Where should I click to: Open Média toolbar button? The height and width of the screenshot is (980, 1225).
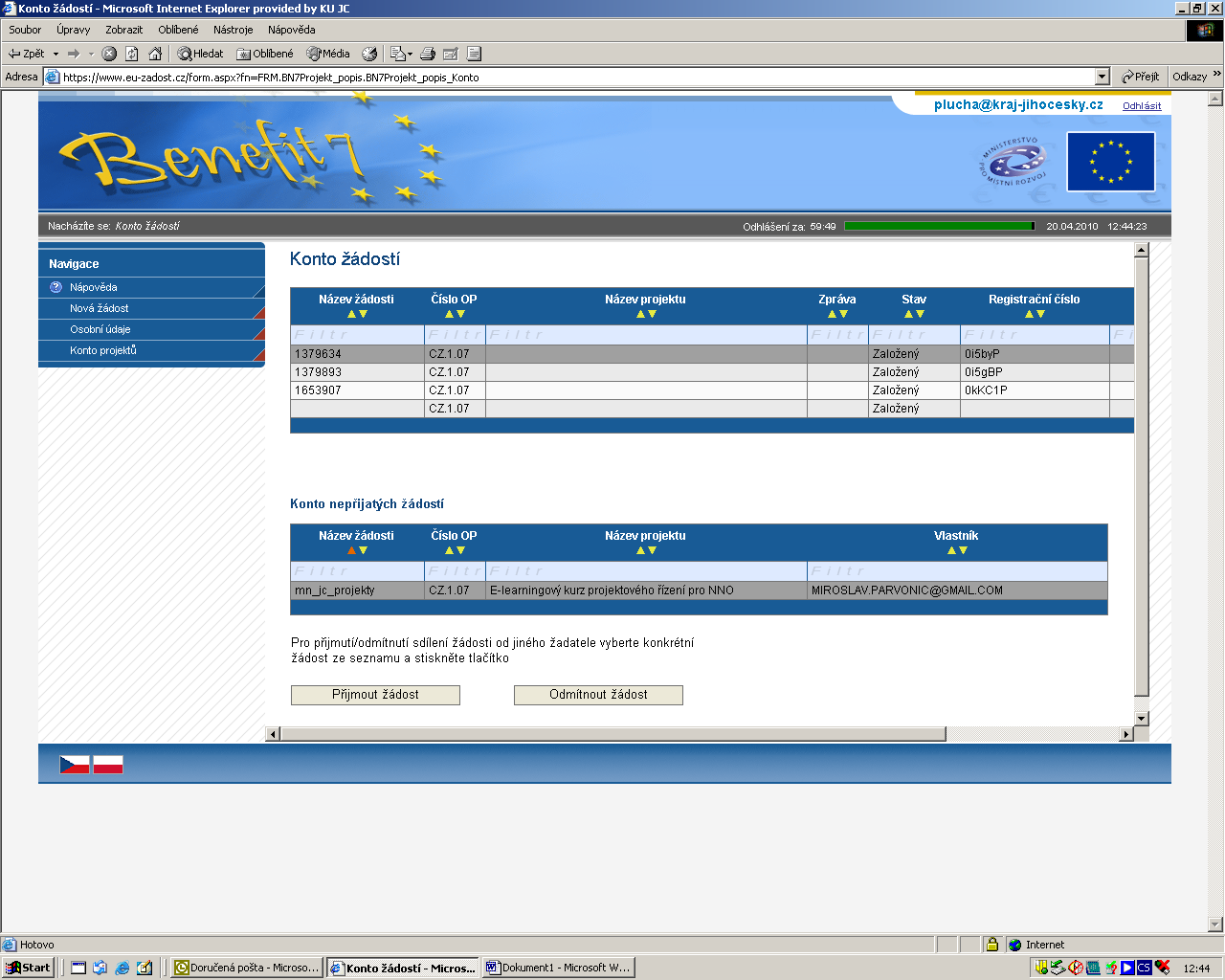point(328,54)
